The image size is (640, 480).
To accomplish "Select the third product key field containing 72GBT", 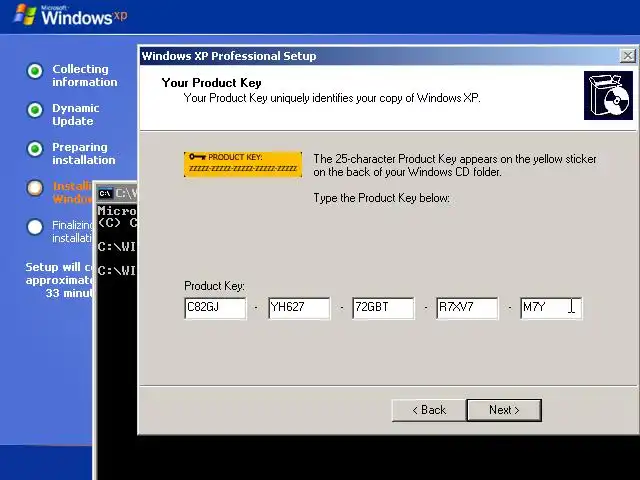I will (383, 308).
